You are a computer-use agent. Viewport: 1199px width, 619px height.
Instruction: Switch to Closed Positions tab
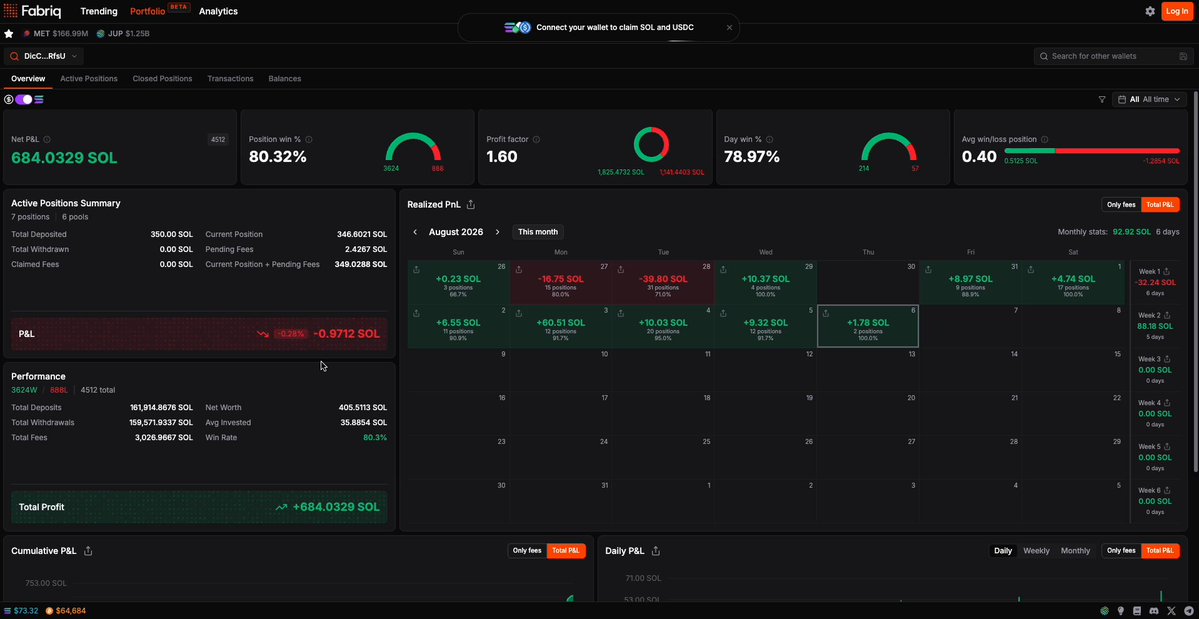coord(162,79)
